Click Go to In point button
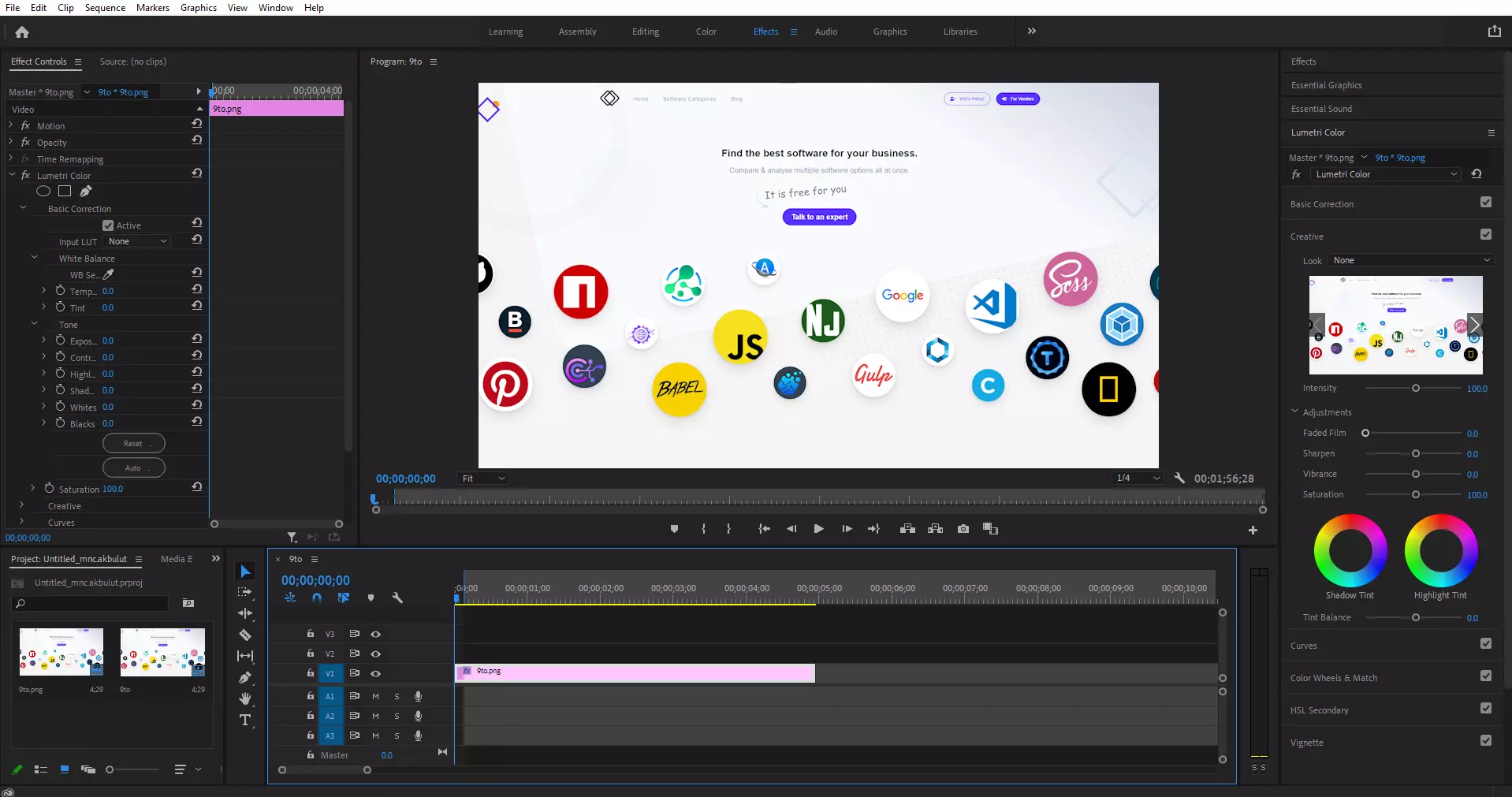This screenshot has height=797, width=1512. point(764,529)
